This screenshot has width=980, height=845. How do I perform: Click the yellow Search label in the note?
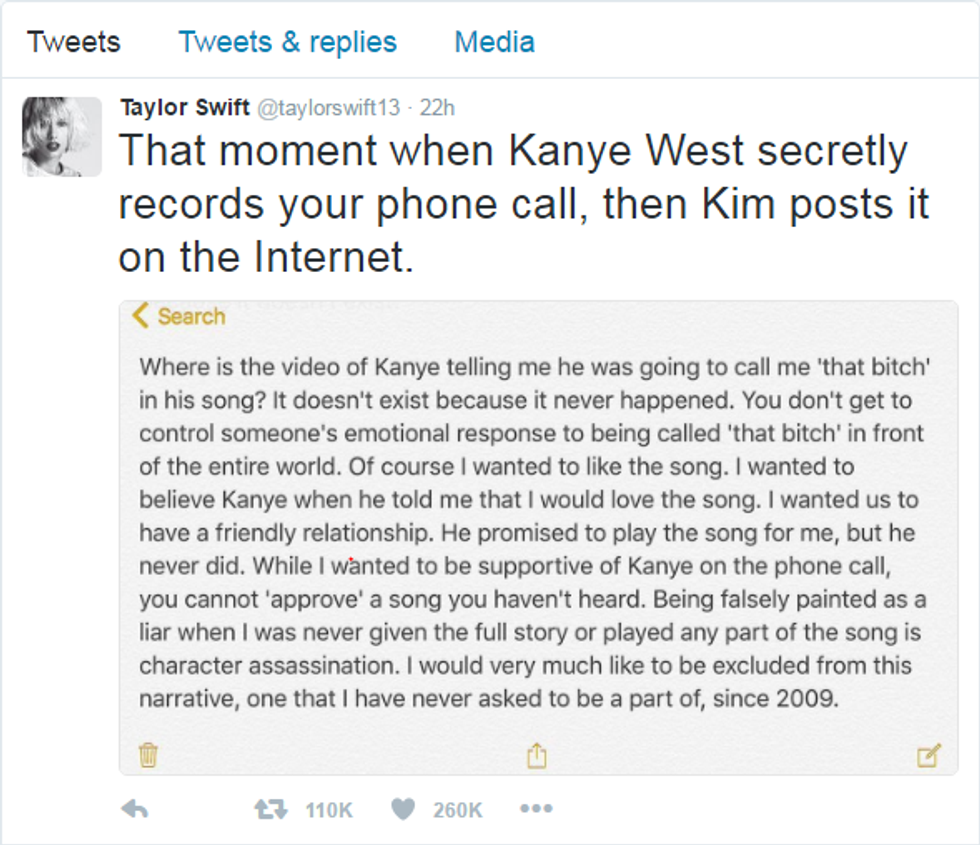(191, 317)
